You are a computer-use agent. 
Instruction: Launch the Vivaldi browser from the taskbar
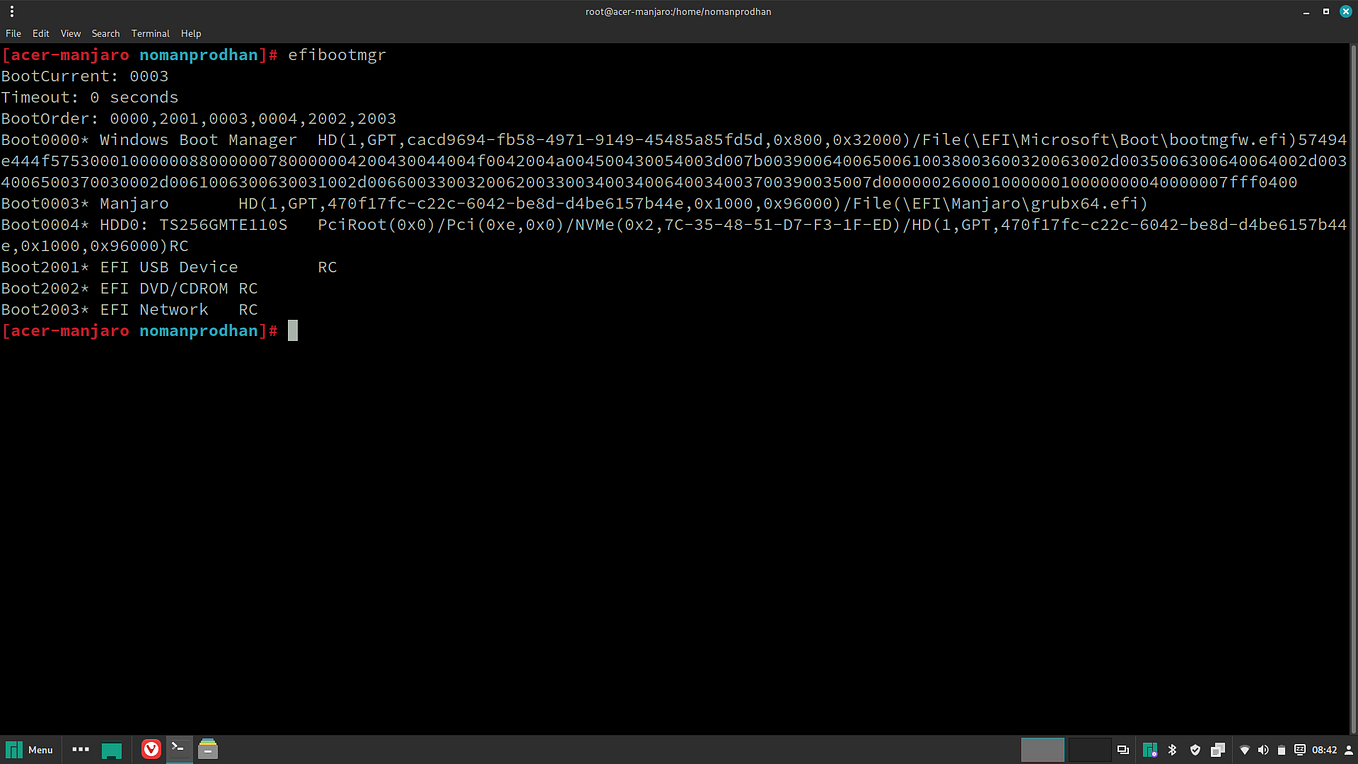(150, 748)
